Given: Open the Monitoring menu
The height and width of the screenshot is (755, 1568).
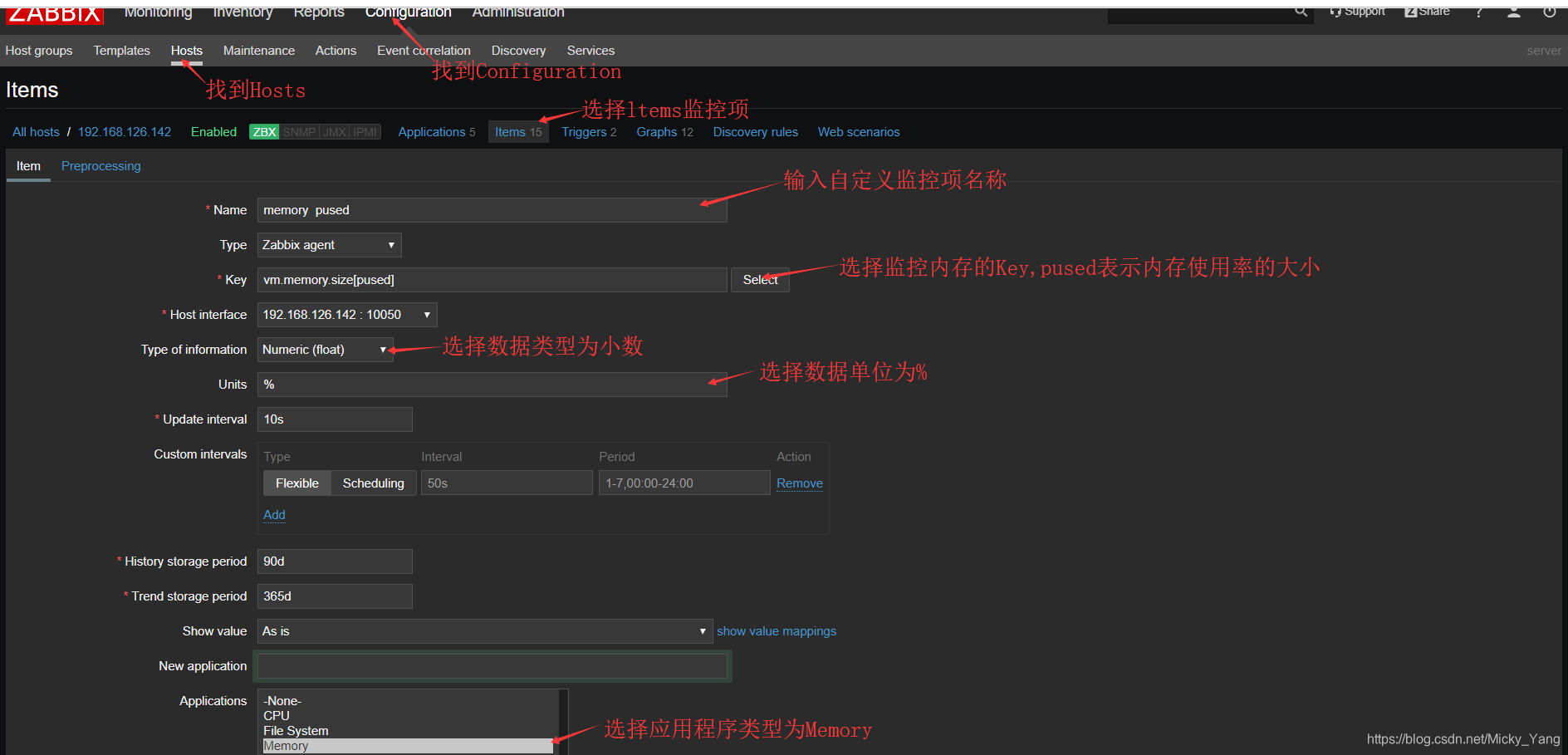Looking at the screenshot, I should click(158, 12).
